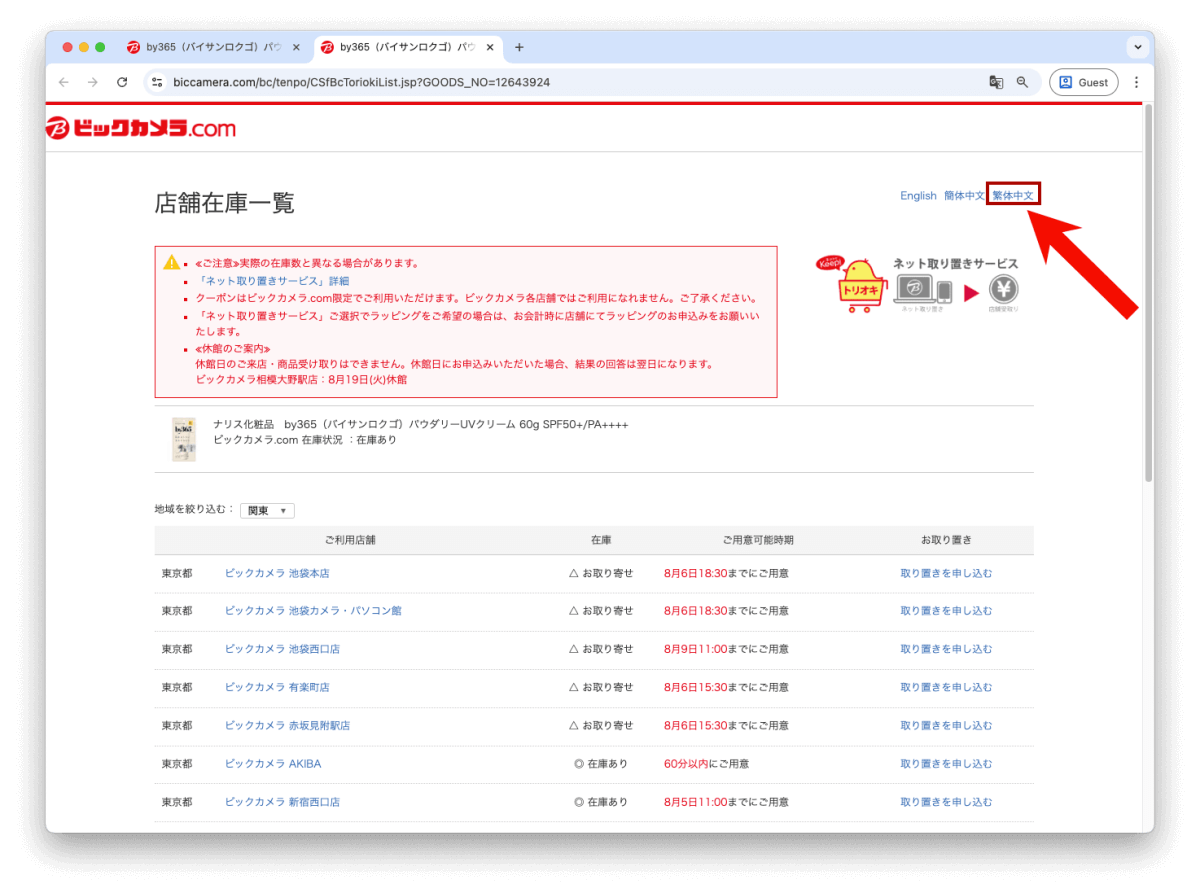Open the ビックカメラ 赤坂見附駅店 link

click(287, 726)
